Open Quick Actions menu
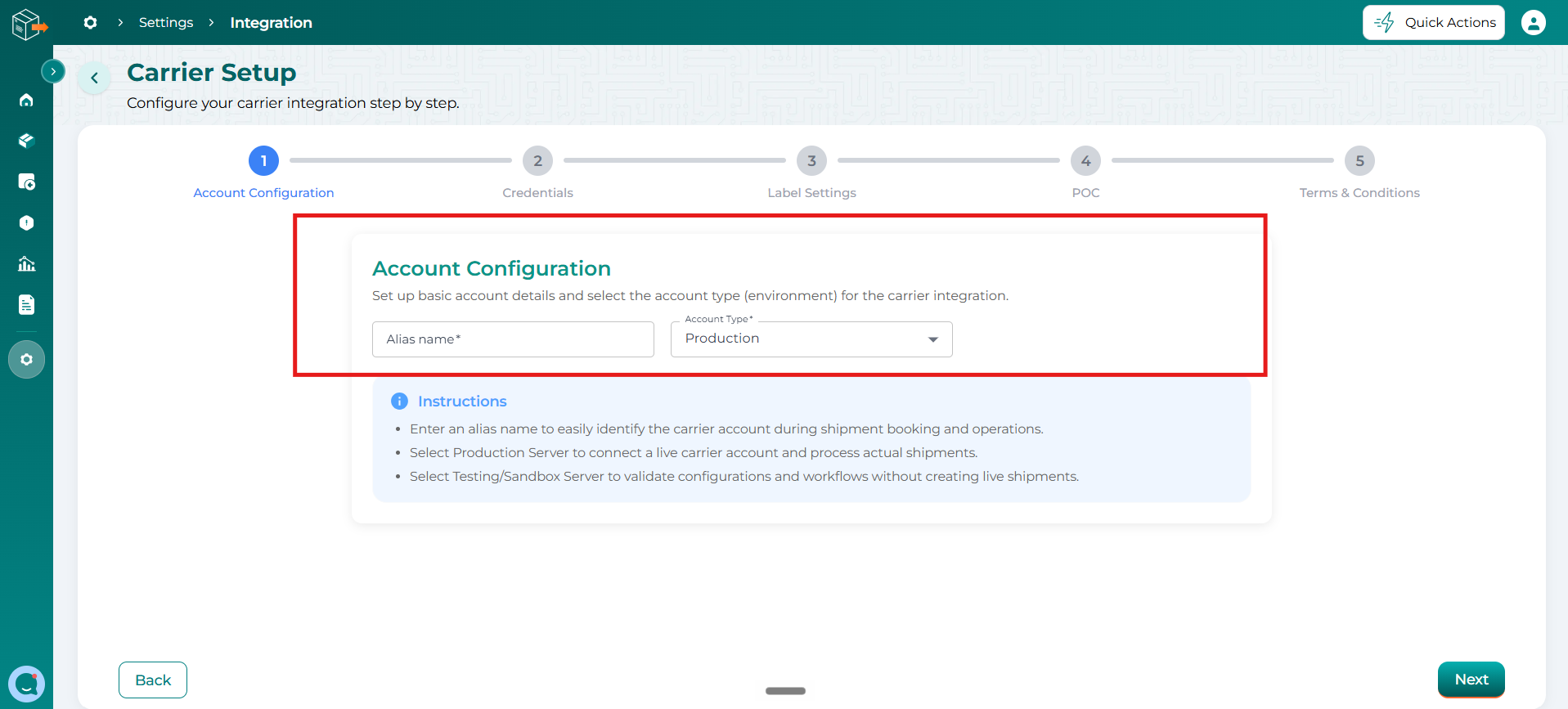 [1433, 22]
